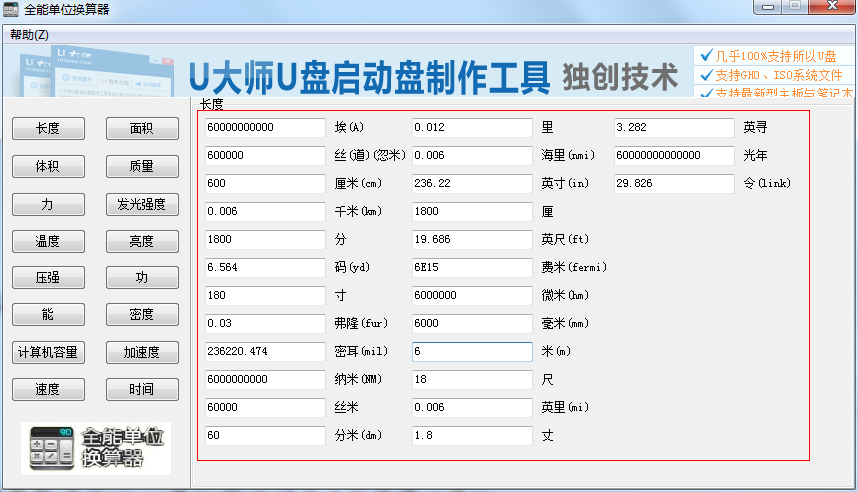Screen dimensions: 858x492
Task: Minimize the 全能单位换算器 window
Action: (767, 7)
